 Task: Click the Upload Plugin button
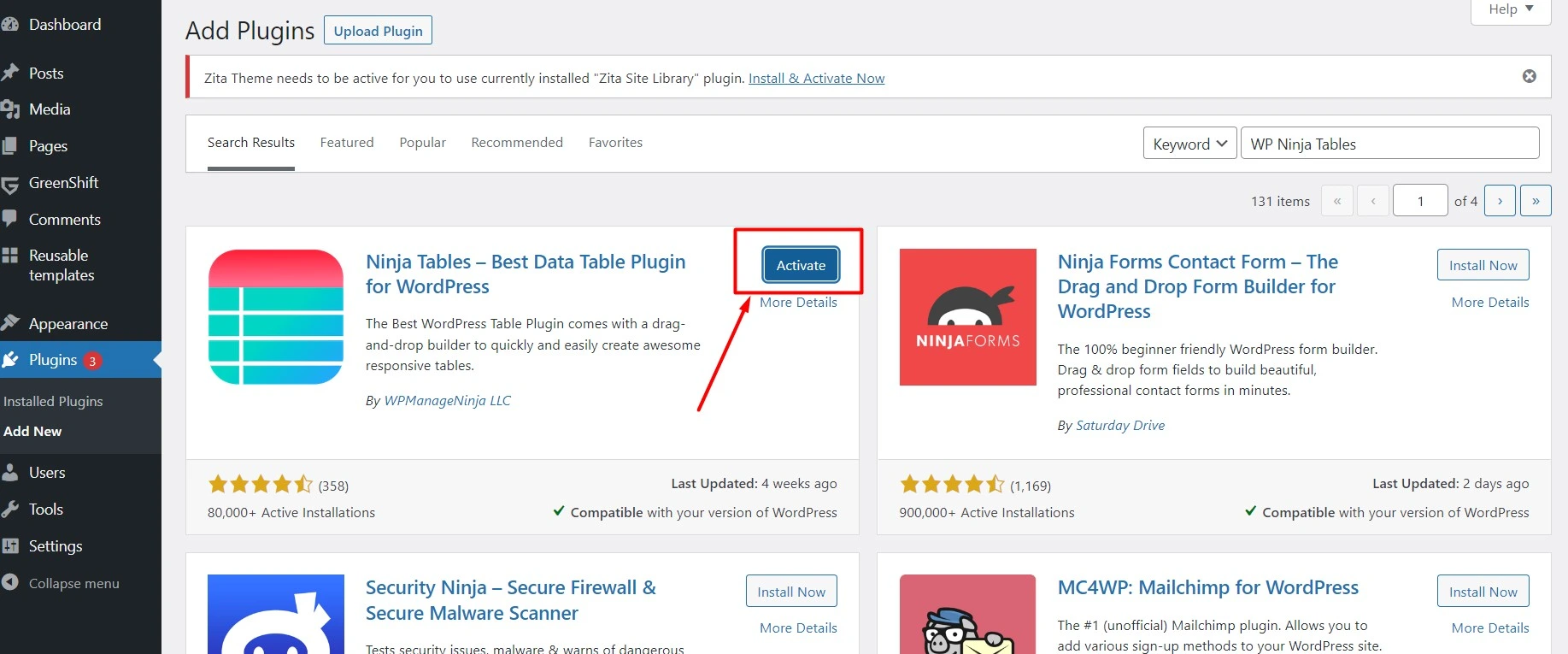click(x=378, y=31)
